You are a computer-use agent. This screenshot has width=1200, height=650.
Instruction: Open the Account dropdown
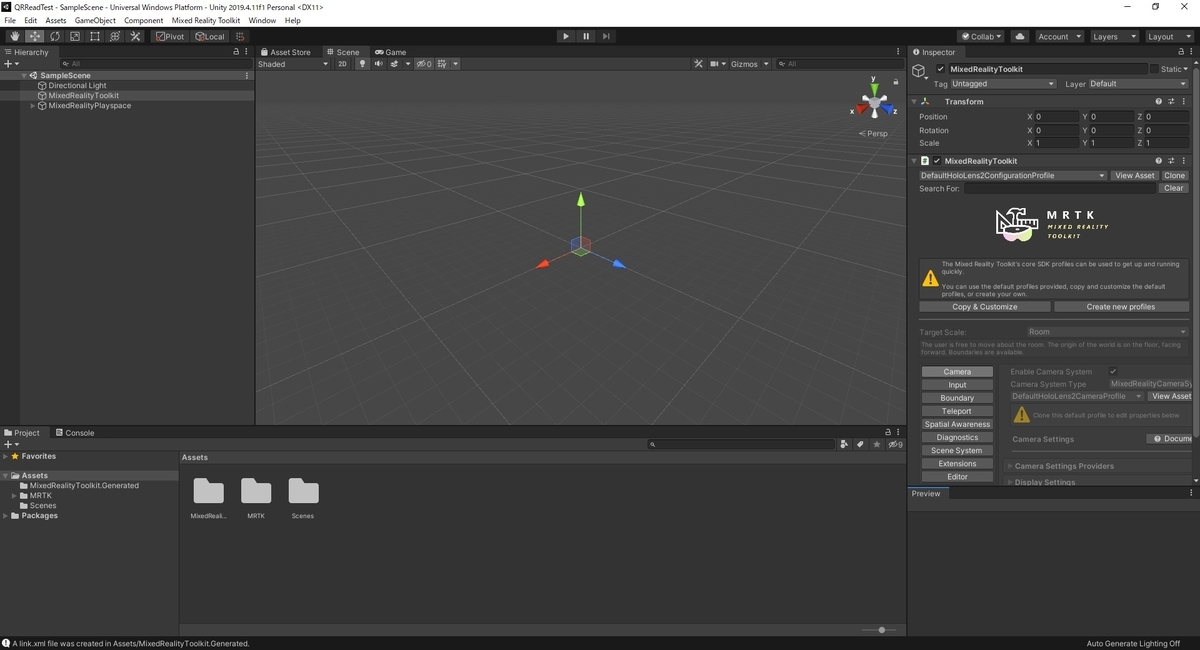tap(1058, 37)
